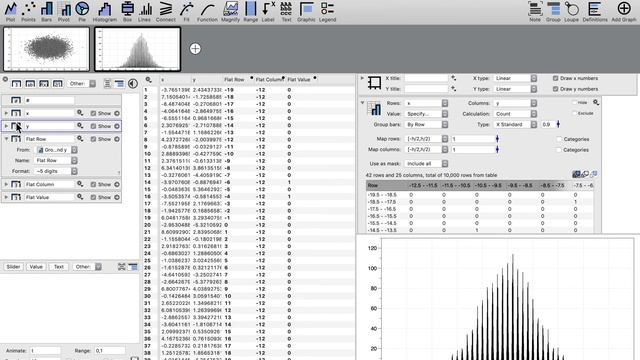The width and height of the screenshot is (640, 360).
Task: Click the Map rows value stepper
Action: point(497,139)
